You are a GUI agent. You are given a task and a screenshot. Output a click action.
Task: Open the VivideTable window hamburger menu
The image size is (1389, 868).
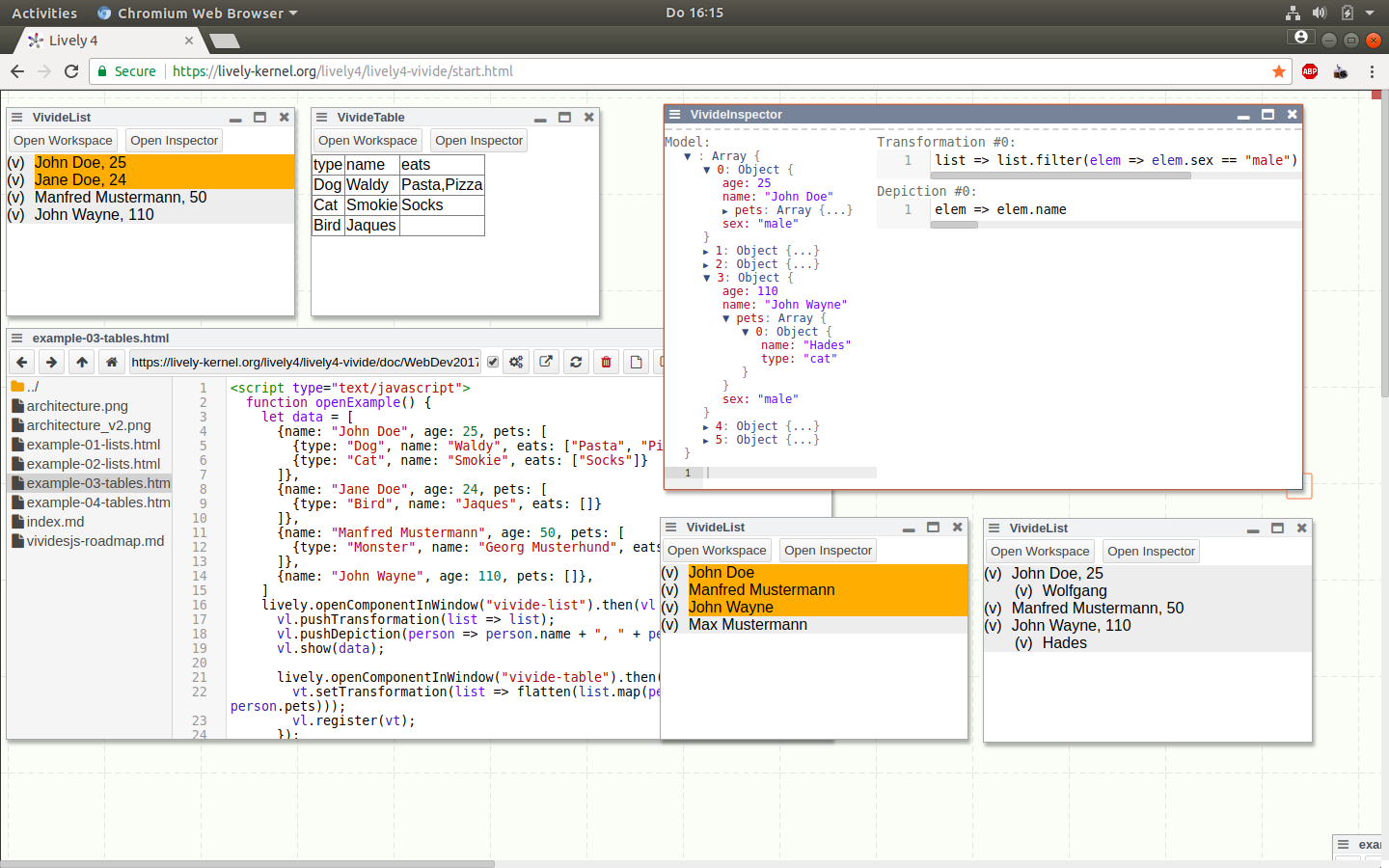point(322,117)
